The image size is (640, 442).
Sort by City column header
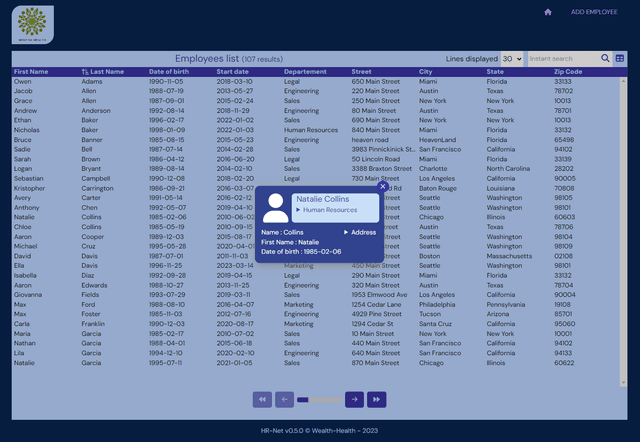425,72
